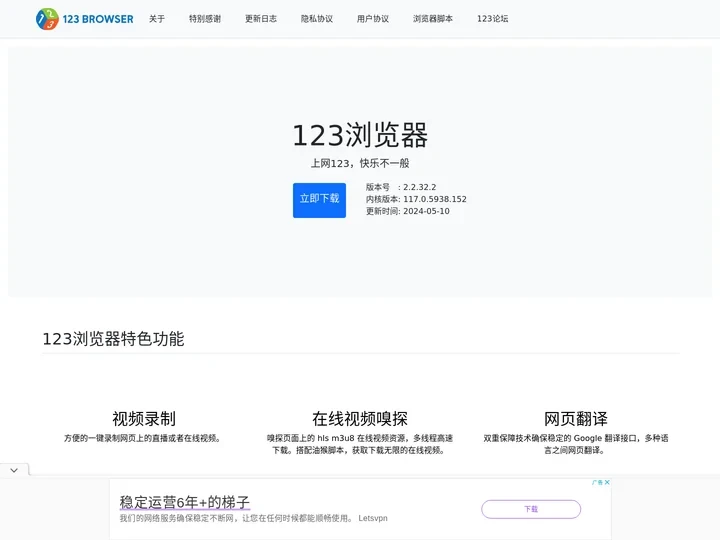Open the 特别感谢 page
This screenshot has width=720, height=540.
tap(205, 19)
